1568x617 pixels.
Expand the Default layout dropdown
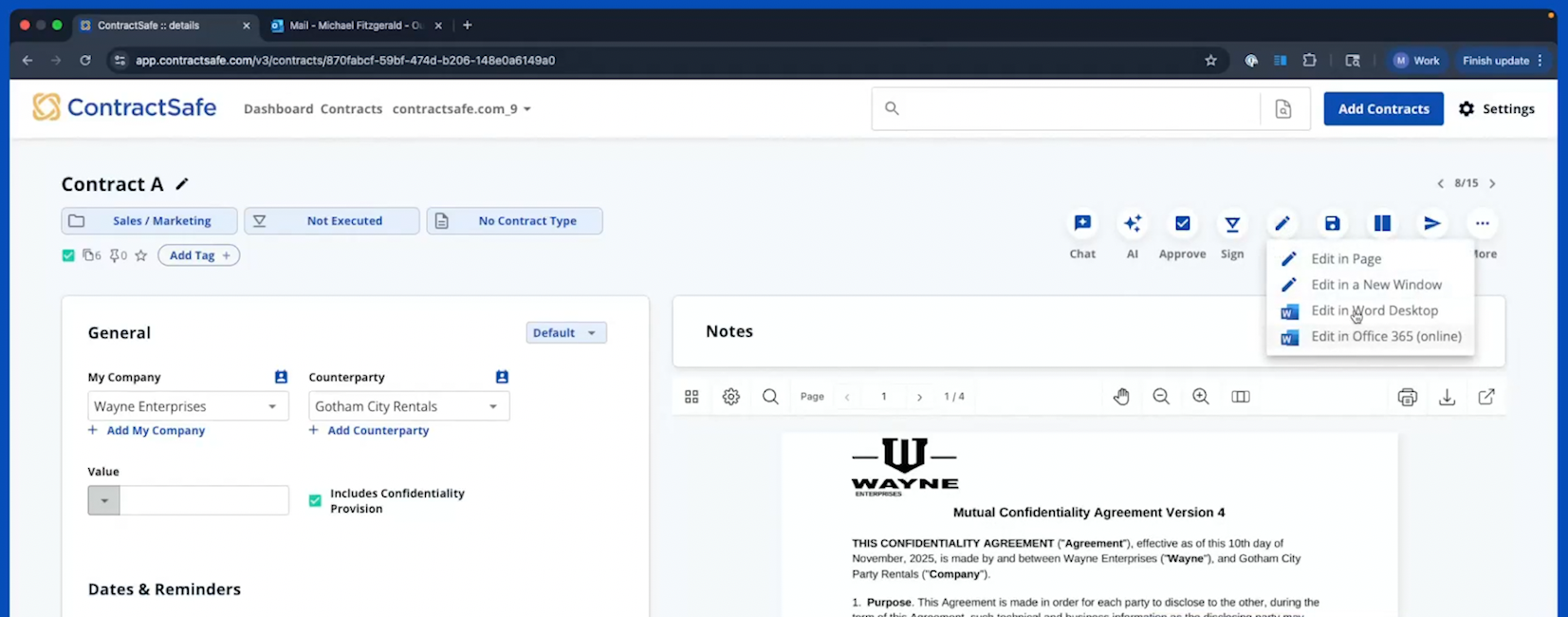tap(566, 333)
